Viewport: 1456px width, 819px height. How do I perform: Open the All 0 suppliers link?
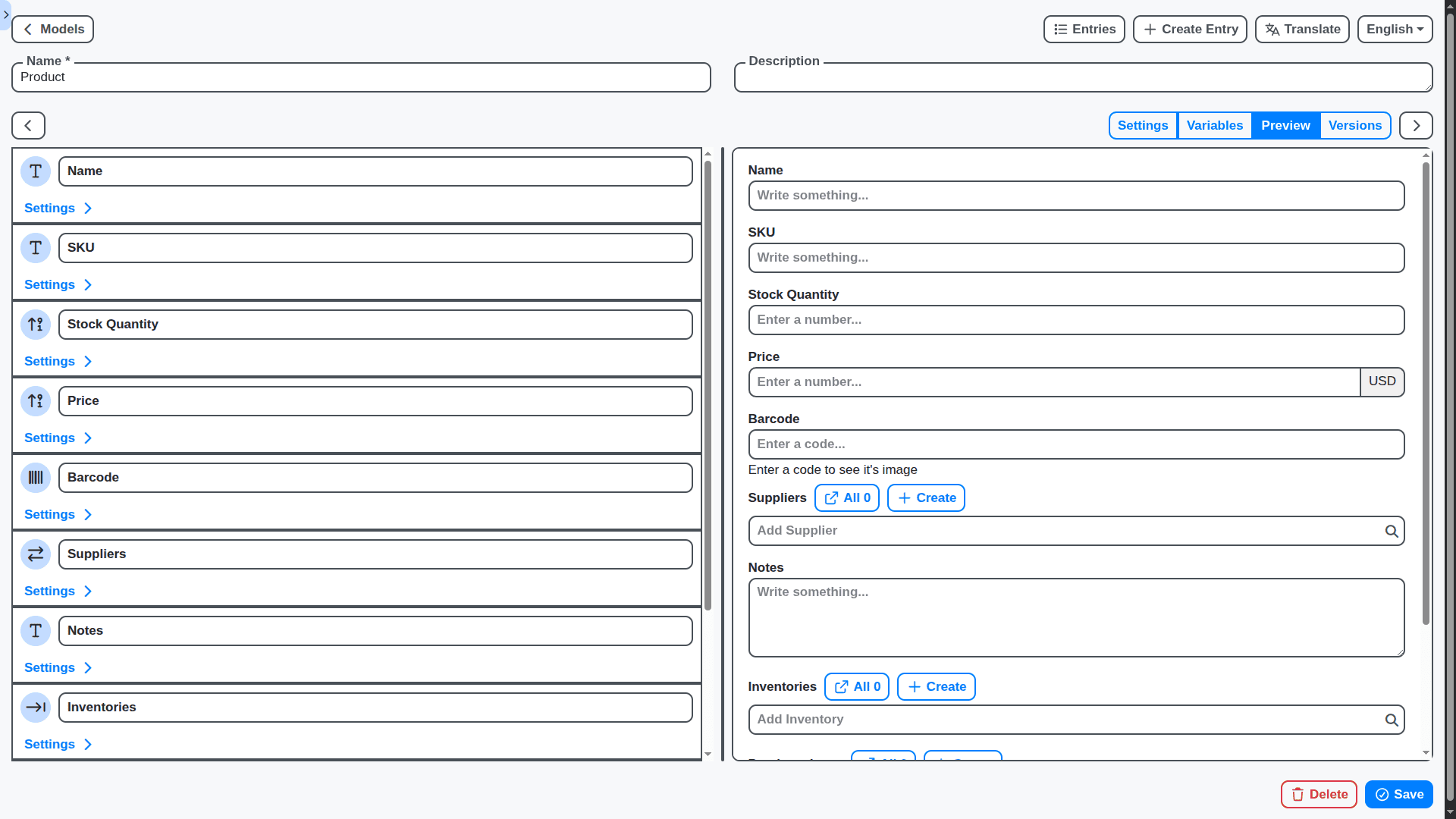pos(846,497)
